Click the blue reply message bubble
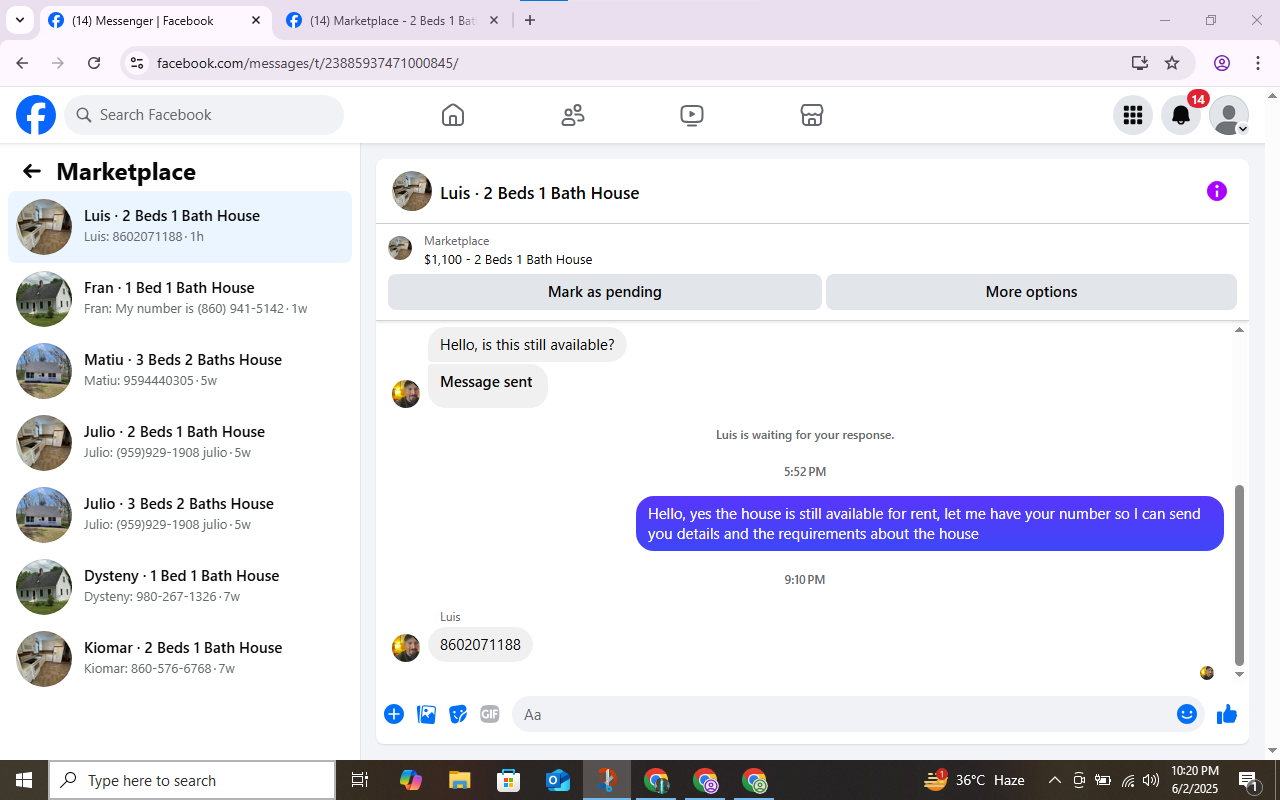 (x=930, y=524)
